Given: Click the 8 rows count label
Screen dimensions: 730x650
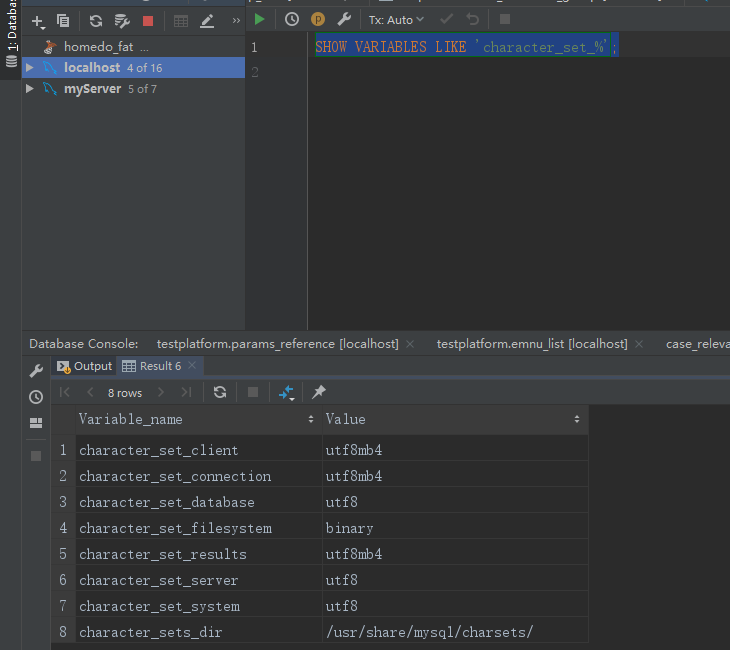Looking at the screenshot, I should tap(125, 393).
